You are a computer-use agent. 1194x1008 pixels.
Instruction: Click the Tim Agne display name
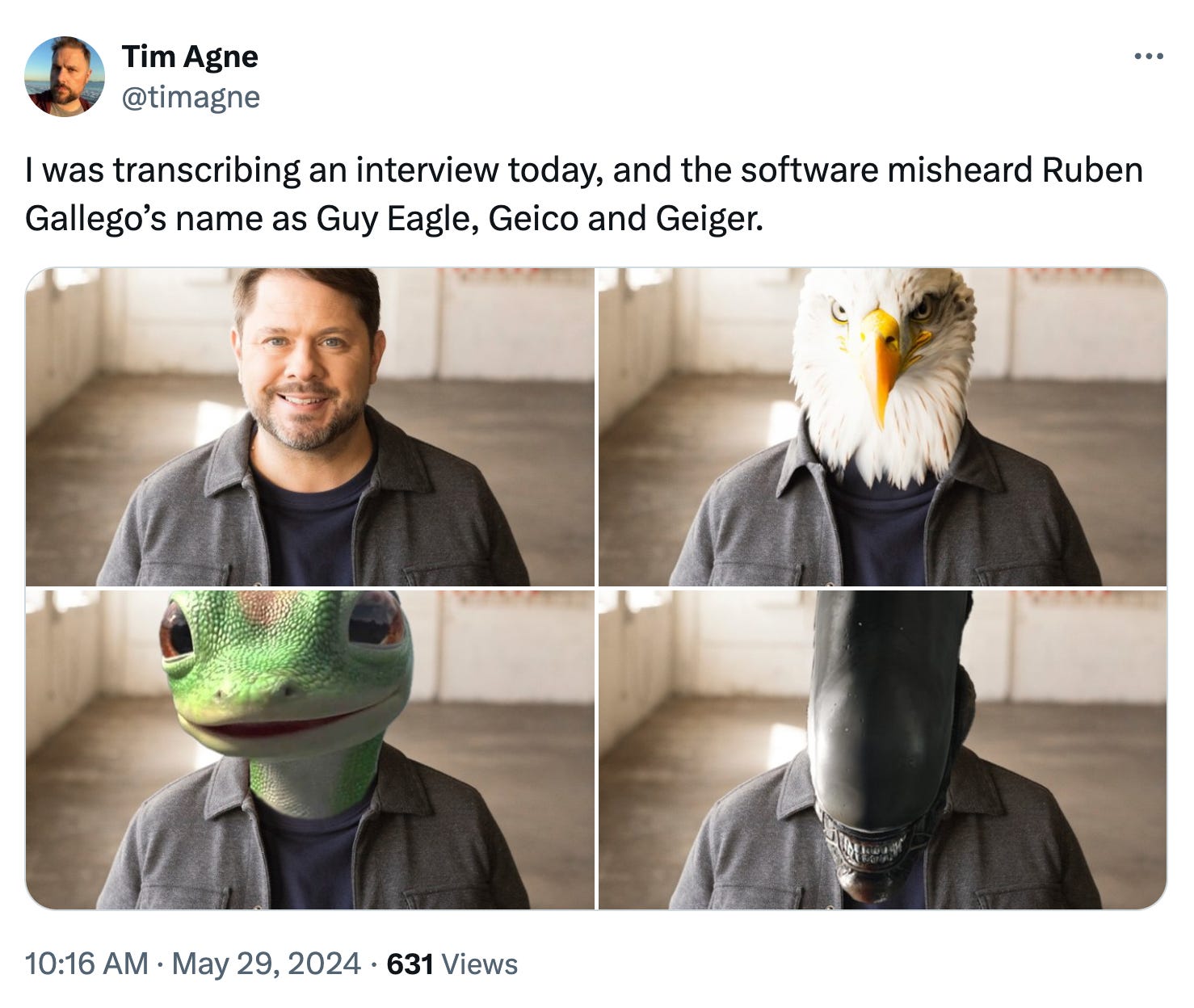(x=190, y=57)
